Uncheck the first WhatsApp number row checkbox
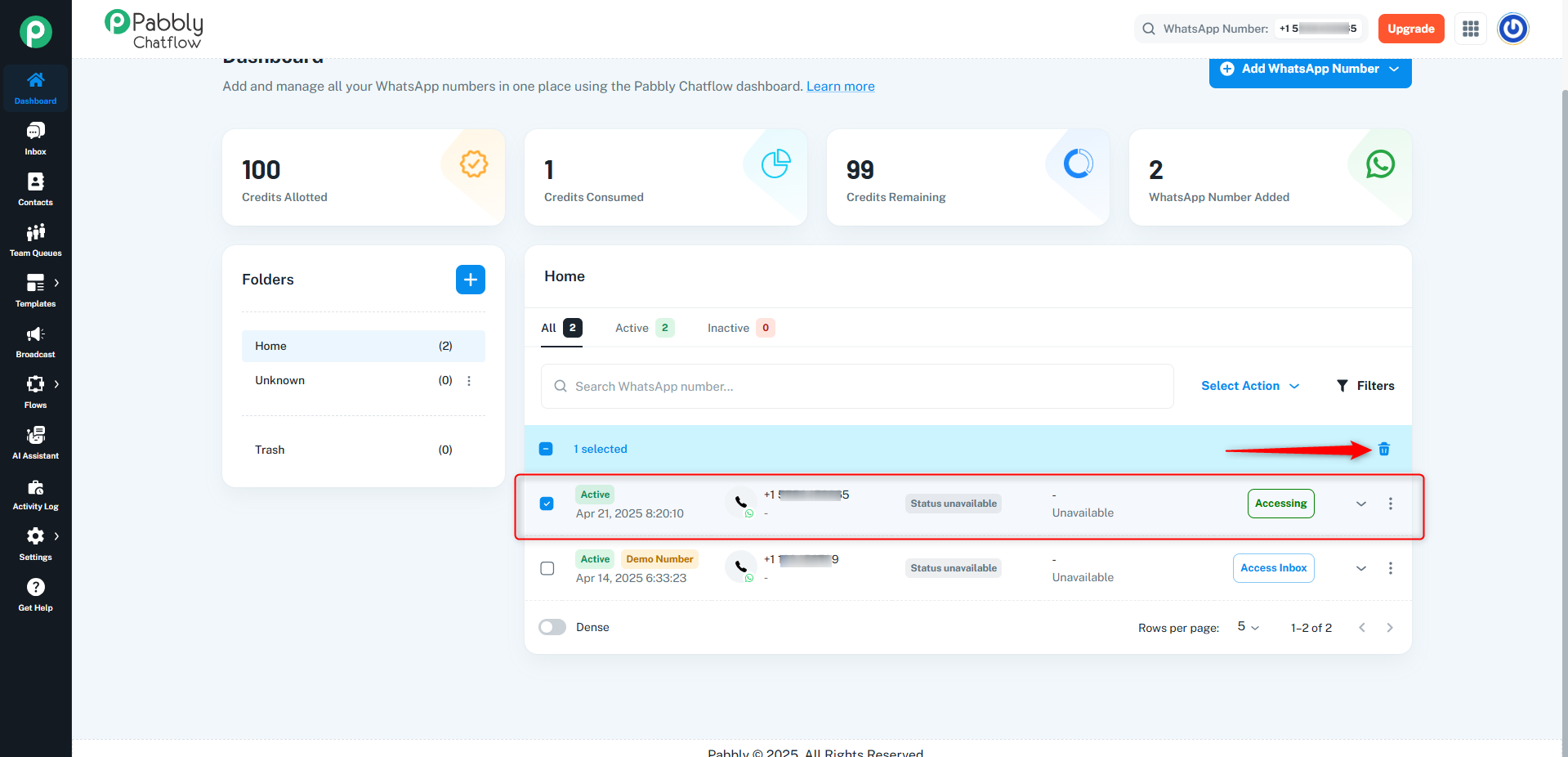The width and height of the screenshot is (1568, 757). [x=547, y=504]
